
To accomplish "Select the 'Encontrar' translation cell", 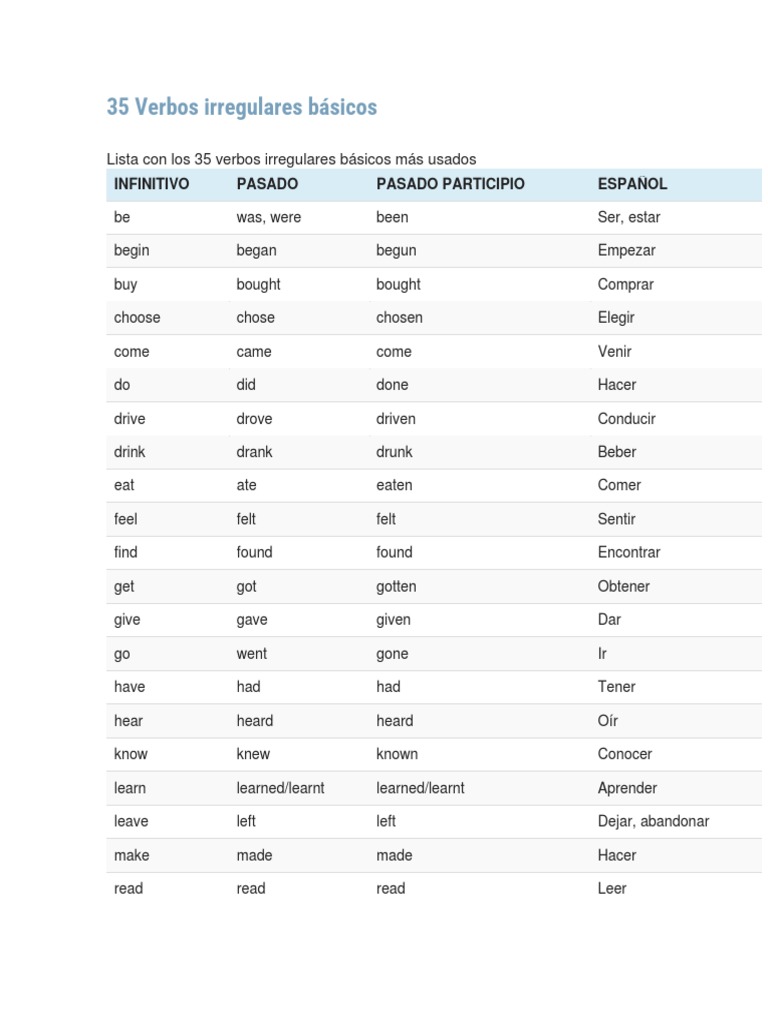I will pyautogui.click(x=629, y=552).
